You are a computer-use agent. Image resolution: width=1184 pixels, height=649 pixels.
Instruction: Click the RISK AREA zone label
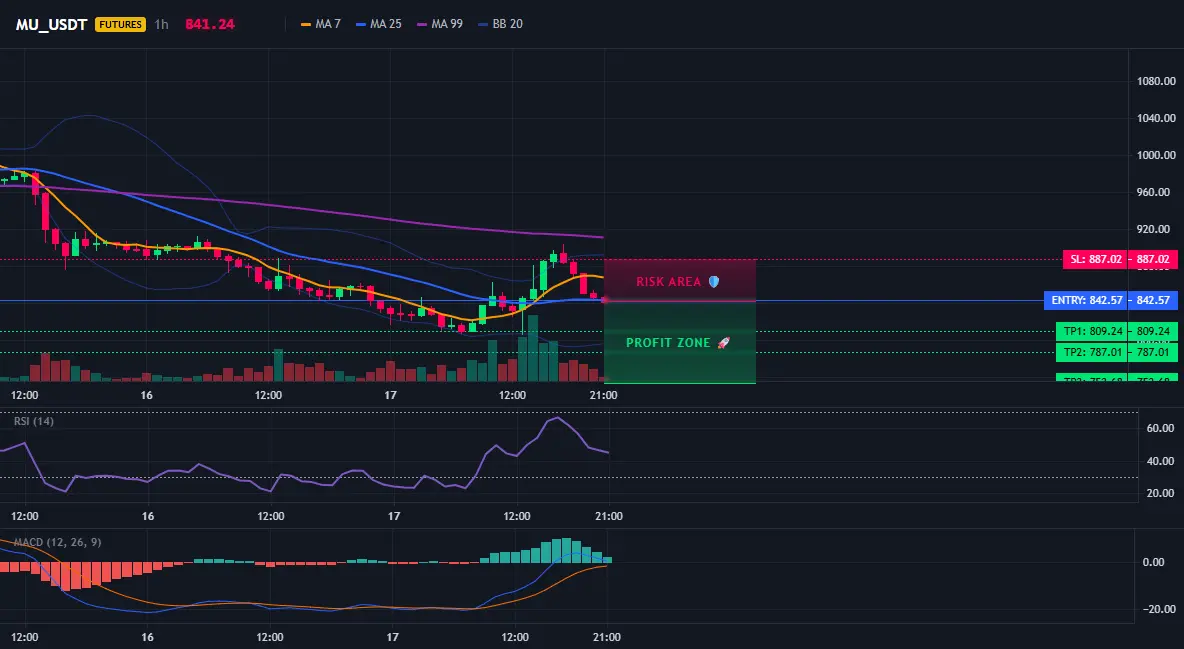coord(678,282)
